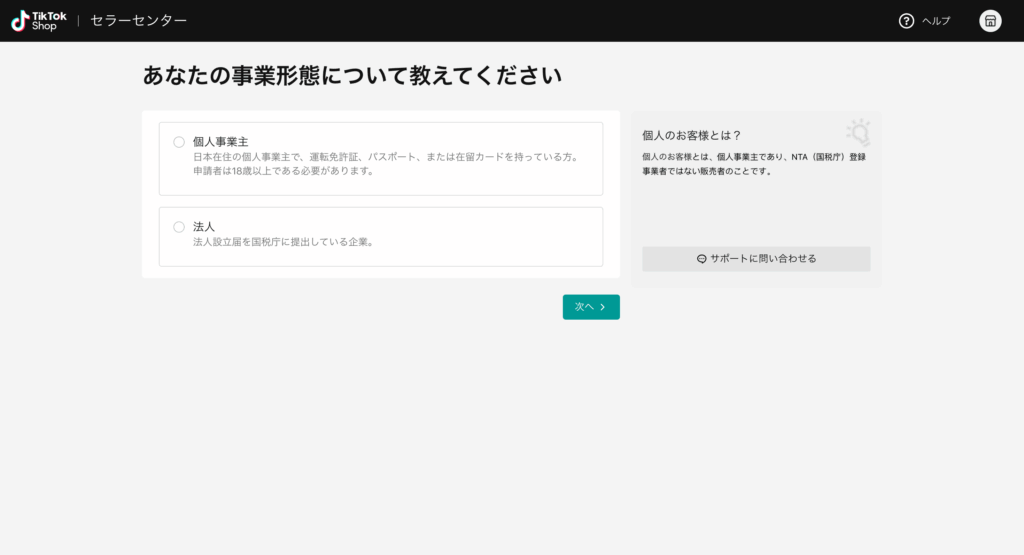Open the ヘルプ menu text
The width and height of the screenshot is (1024, 555).
click(936, 21)
